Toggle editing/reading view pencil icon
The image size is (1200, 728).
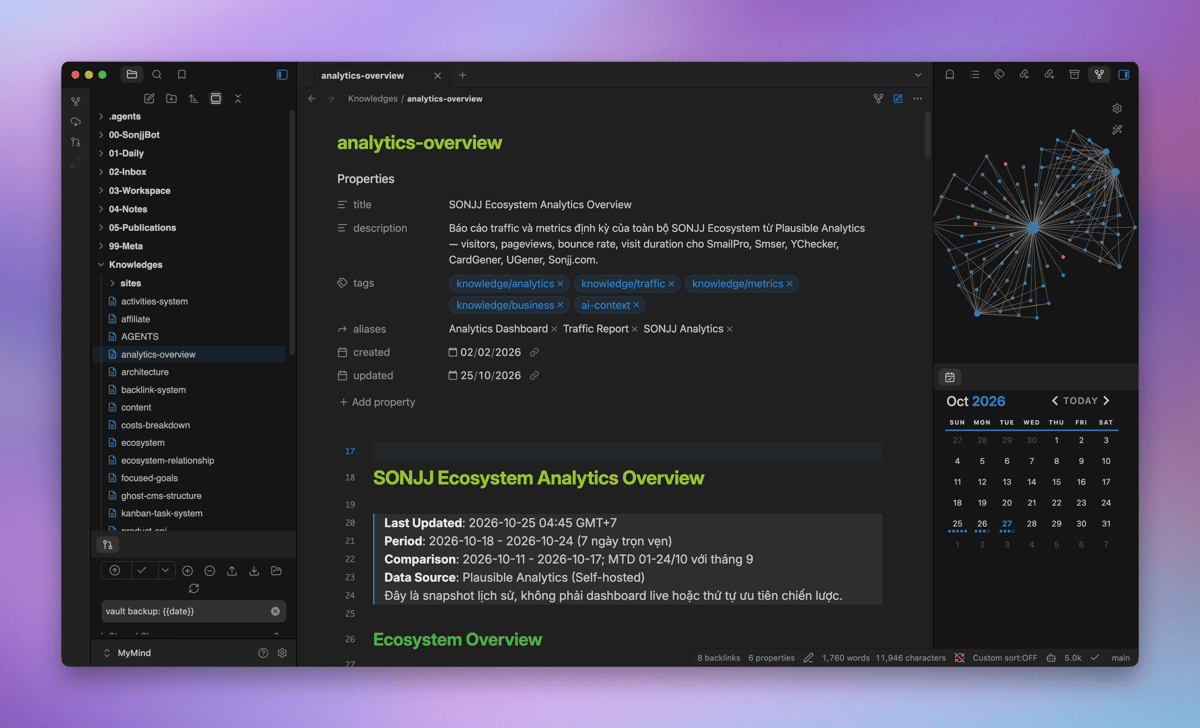(898, 99)
